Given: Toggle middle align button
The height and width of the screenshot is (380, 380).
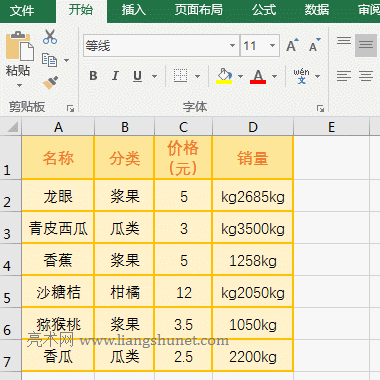Looking at the screenshot, I should [366, 45].
